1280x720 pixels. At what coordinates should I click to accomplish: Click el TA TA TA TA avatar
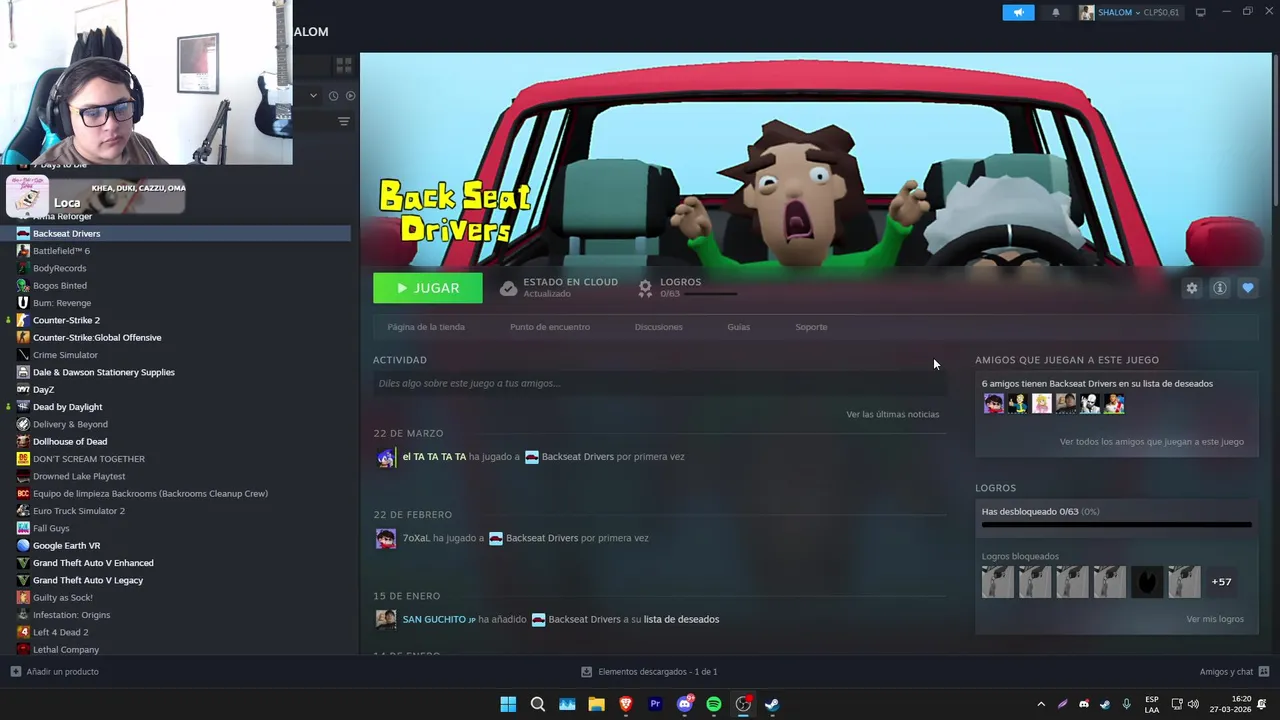386,458
